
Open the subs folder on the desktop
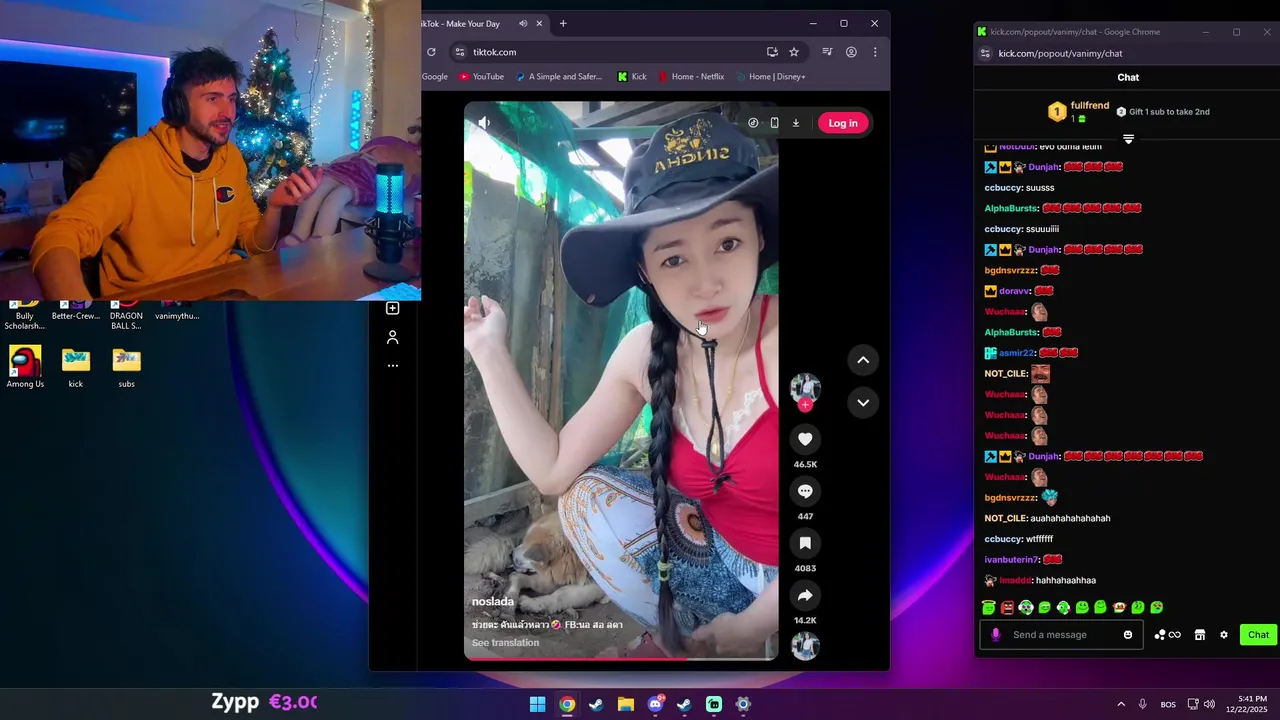pyautogui.click(x=127, y=367)
